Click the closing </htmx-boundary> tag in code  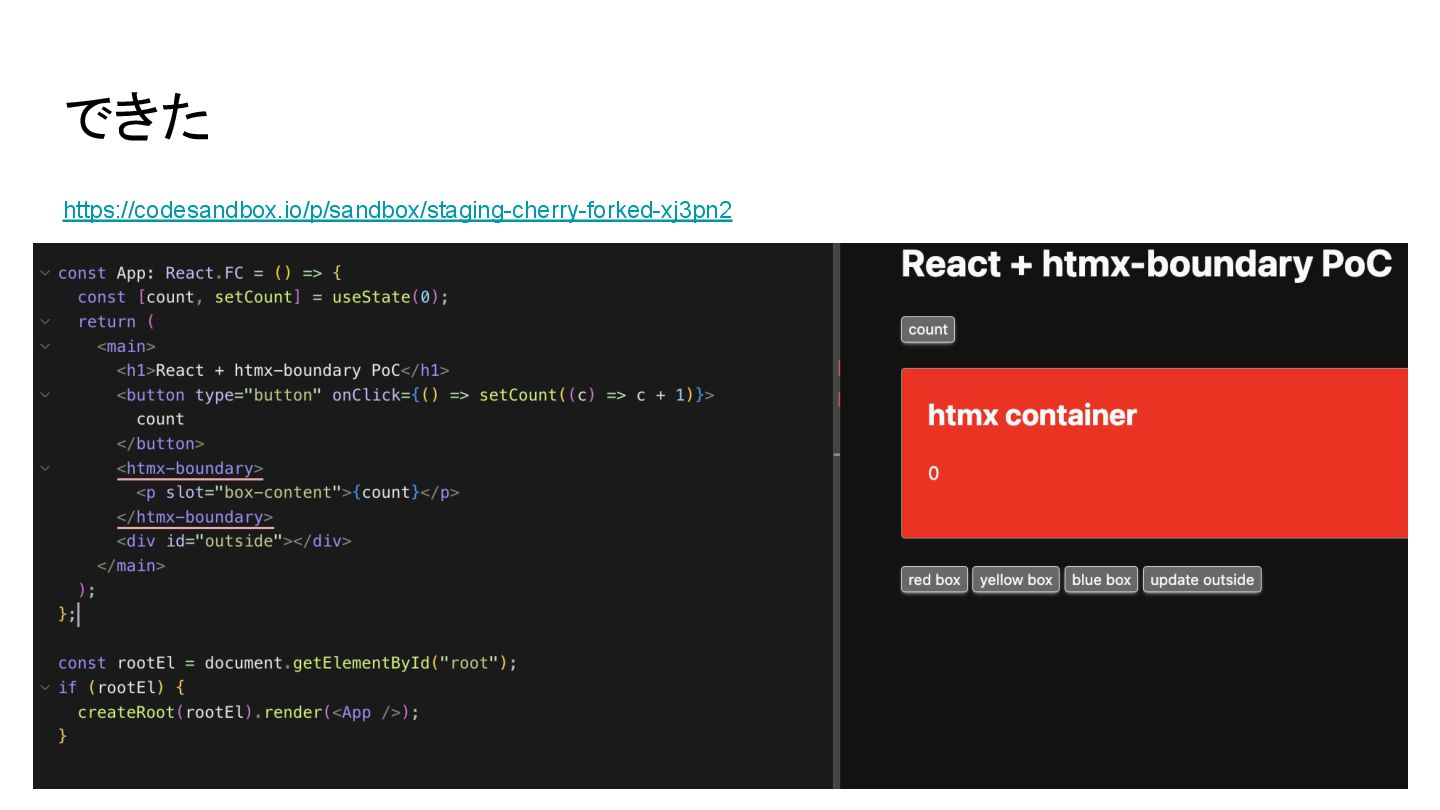[x=195, y=517]
